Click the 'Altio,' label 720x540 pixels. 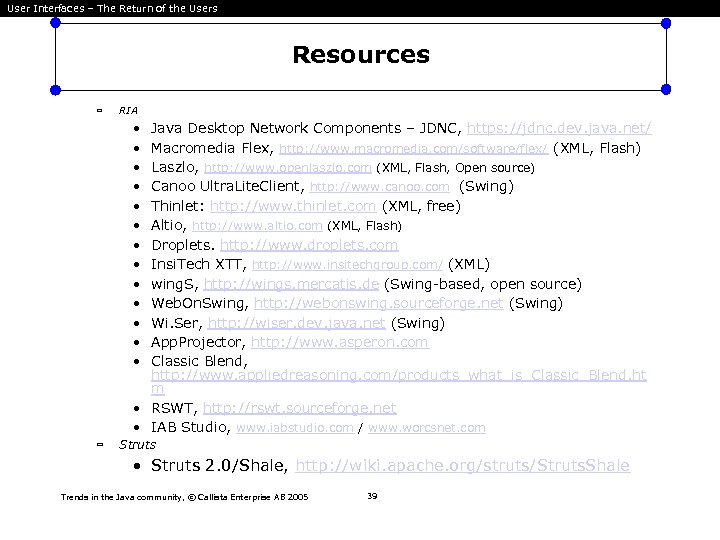169,225
